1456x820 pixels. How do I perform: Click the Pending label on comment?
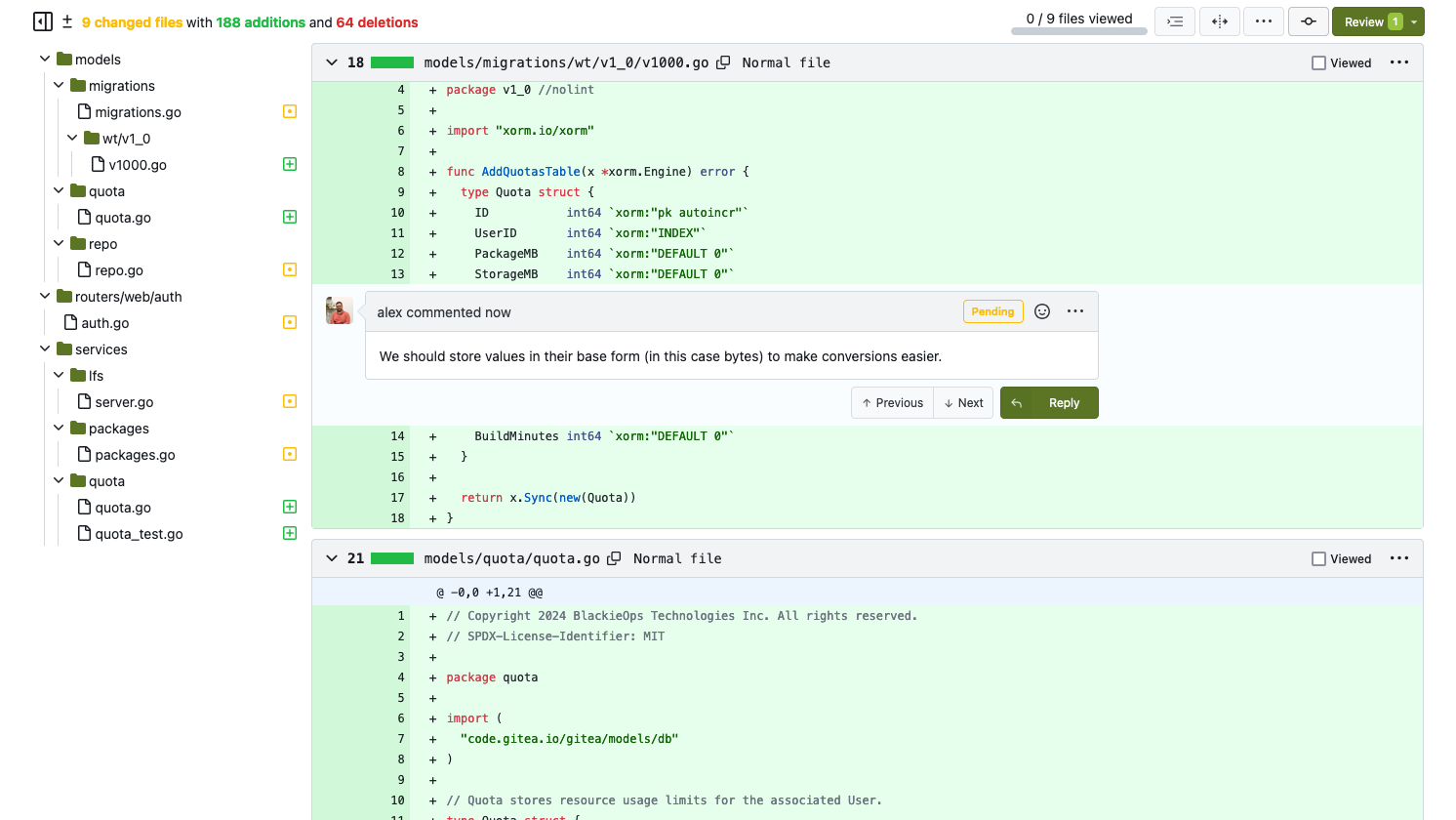click(992, 311)
